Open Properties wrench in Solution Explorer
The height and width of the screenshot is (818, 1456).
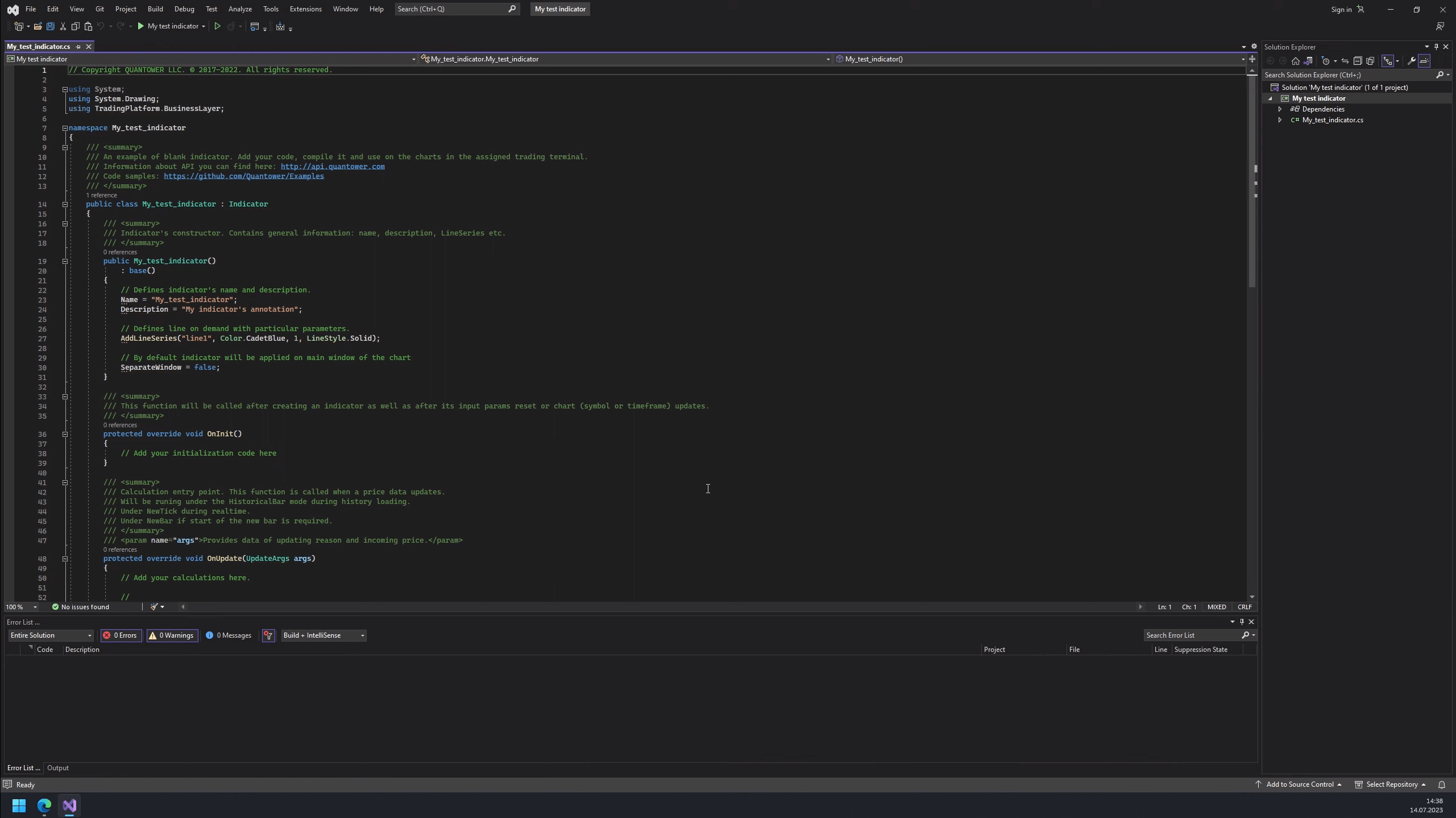pos(1411,61)
